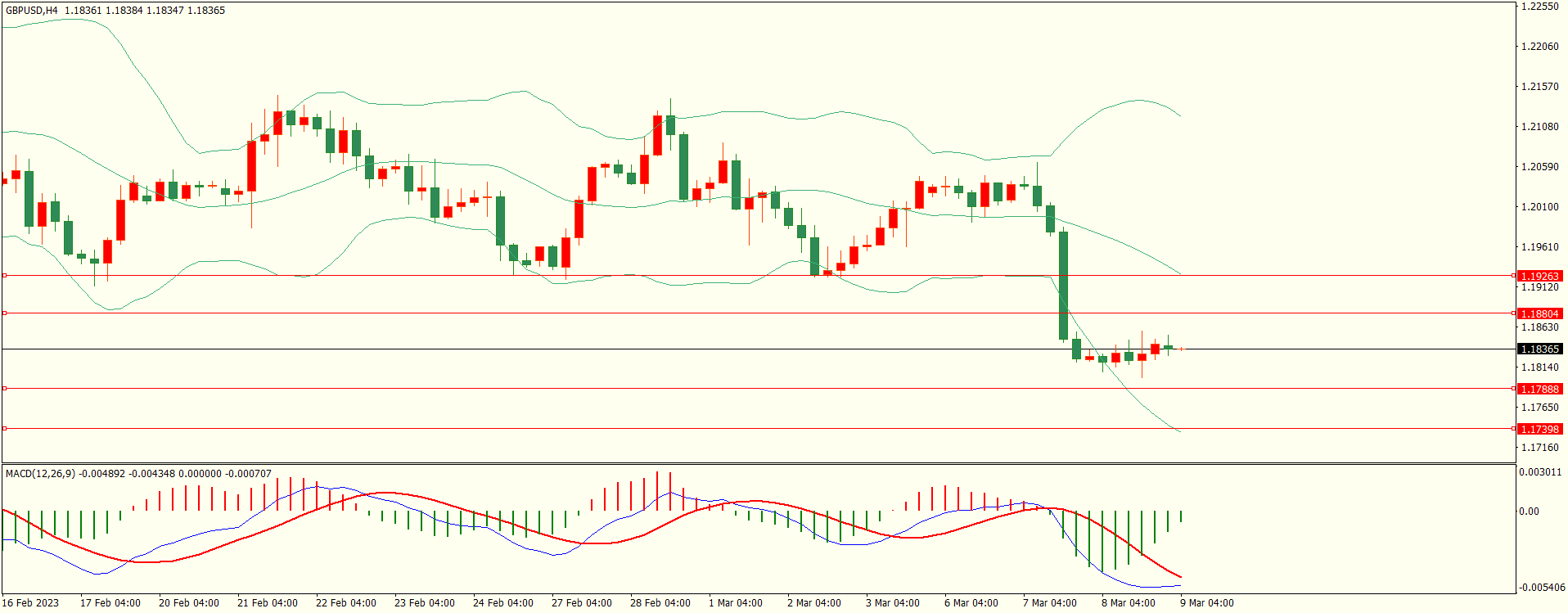Click the 6 Mar 04:00 time label

point(971,603)
